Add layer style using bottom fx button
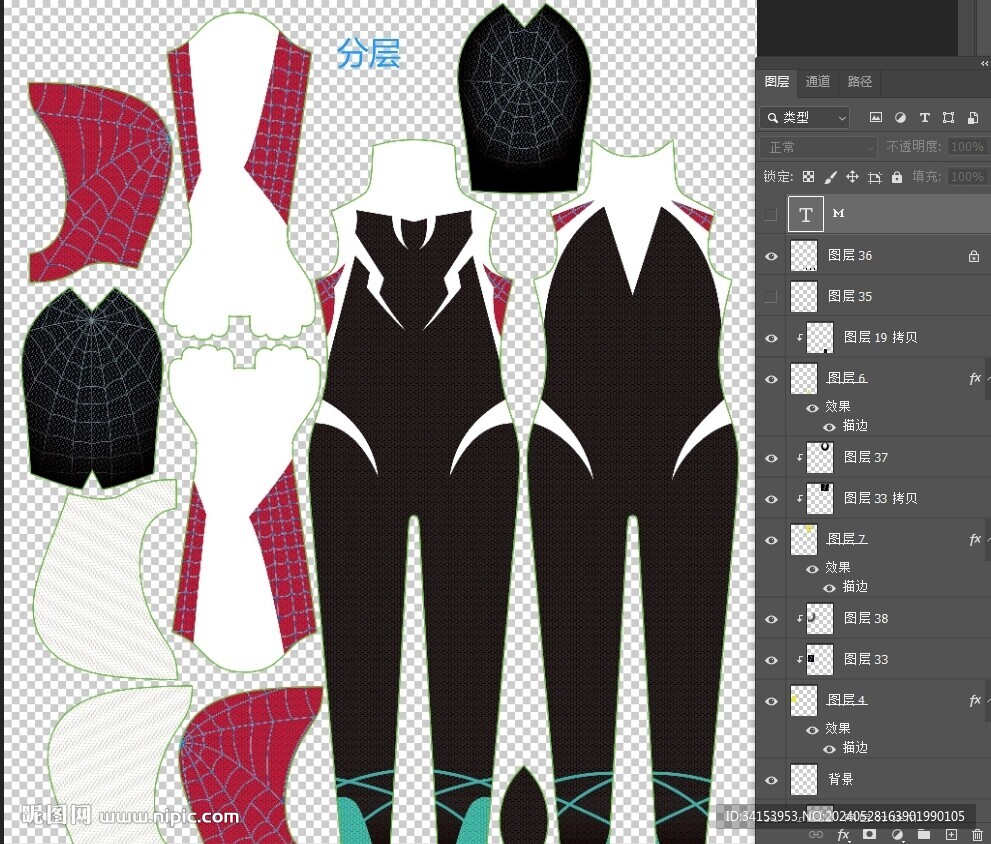This screenshot has width=991, height=844. point(844,835)
